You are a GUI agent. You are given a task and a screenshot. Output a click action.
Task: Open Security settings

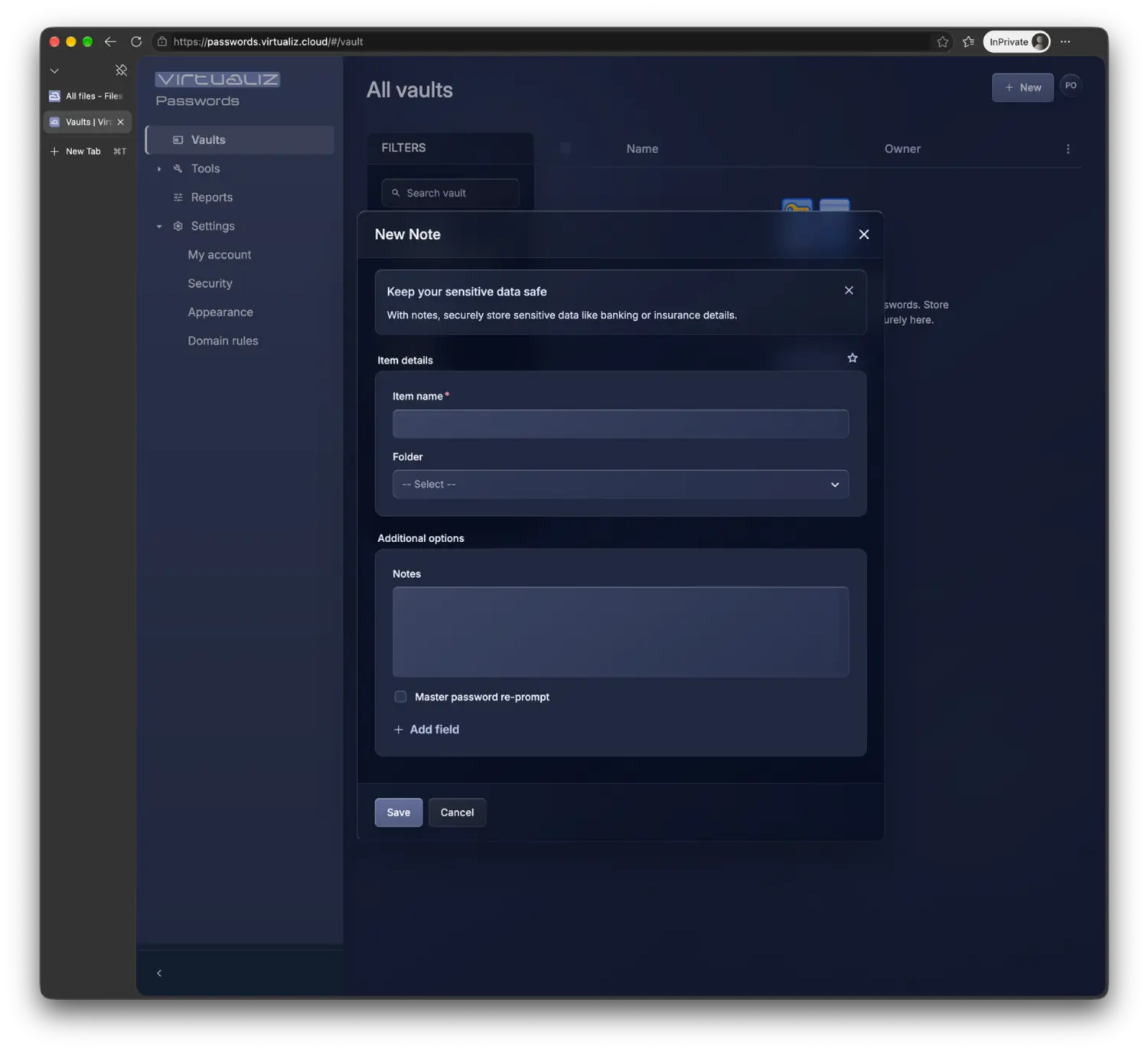coord(210,283)
